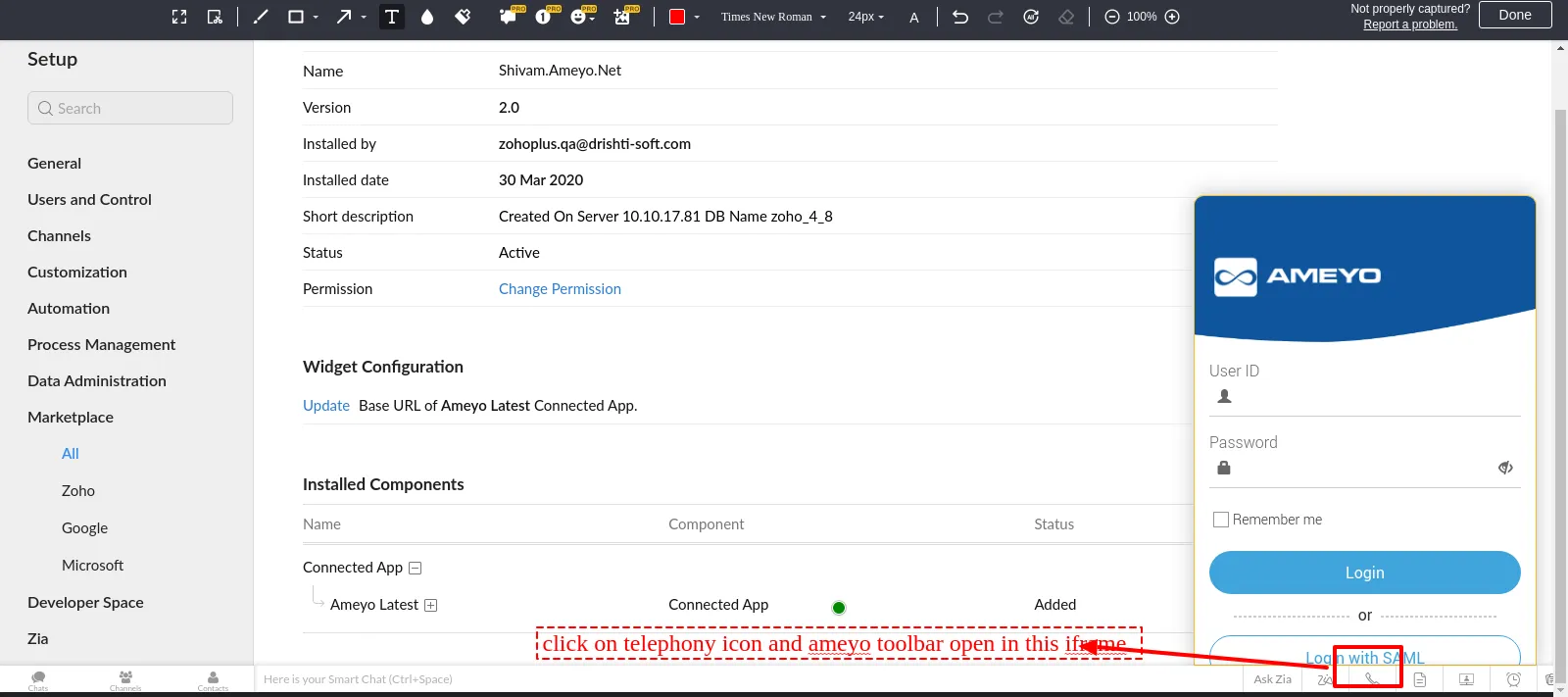Image resolution: width=1568 pixels, height=697 pixels.
Task: Click the text style A icon
Action: [914, 18]
